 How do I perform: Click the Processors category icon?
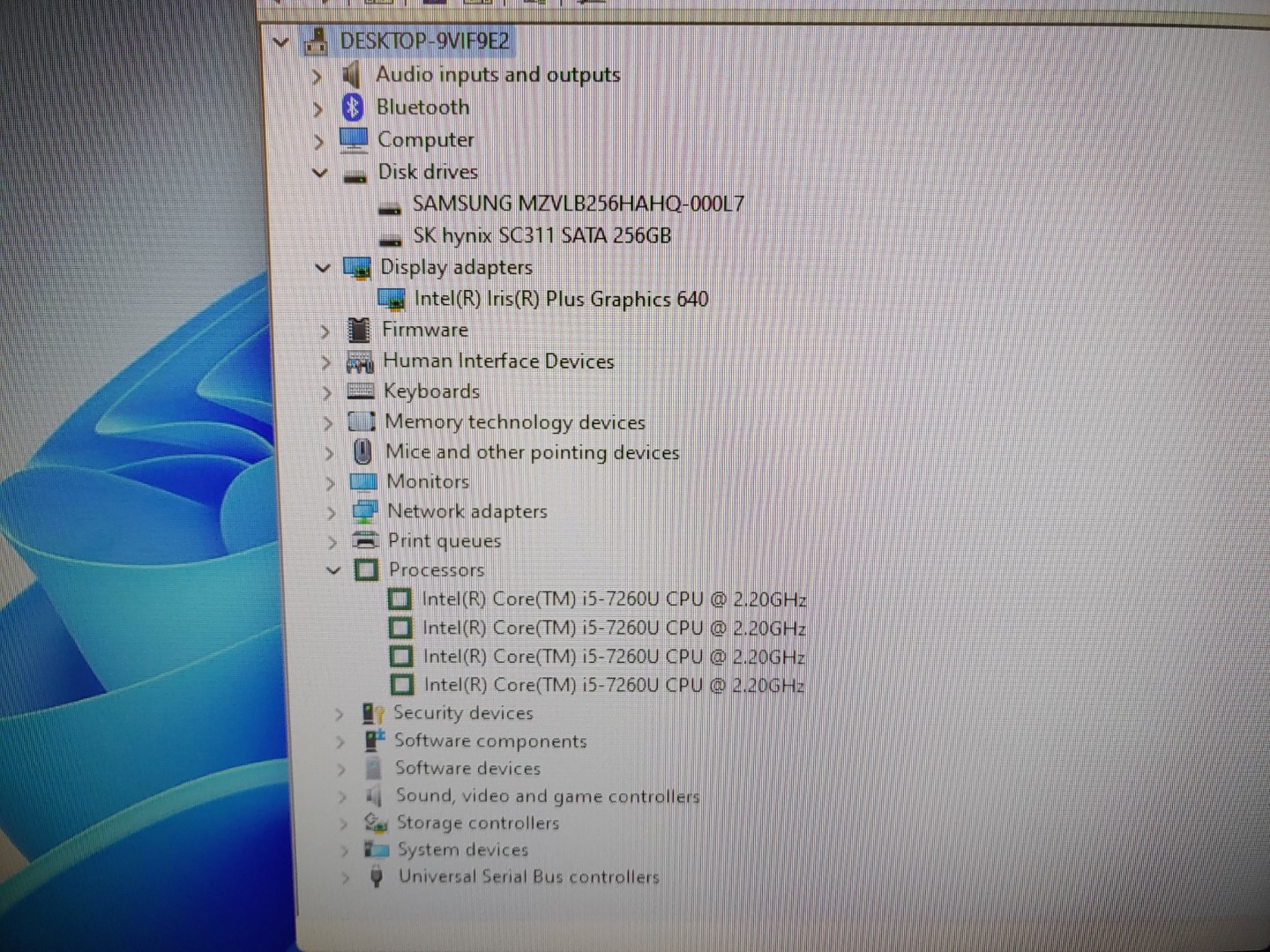(366, 570)
